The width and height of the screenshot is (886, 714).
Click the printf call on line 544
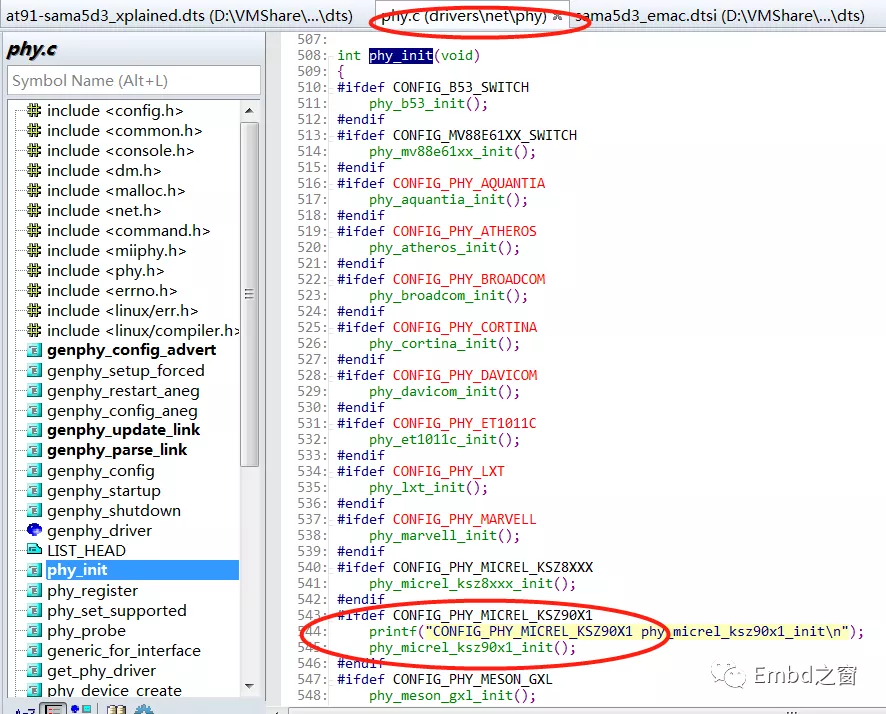(616, 632)
